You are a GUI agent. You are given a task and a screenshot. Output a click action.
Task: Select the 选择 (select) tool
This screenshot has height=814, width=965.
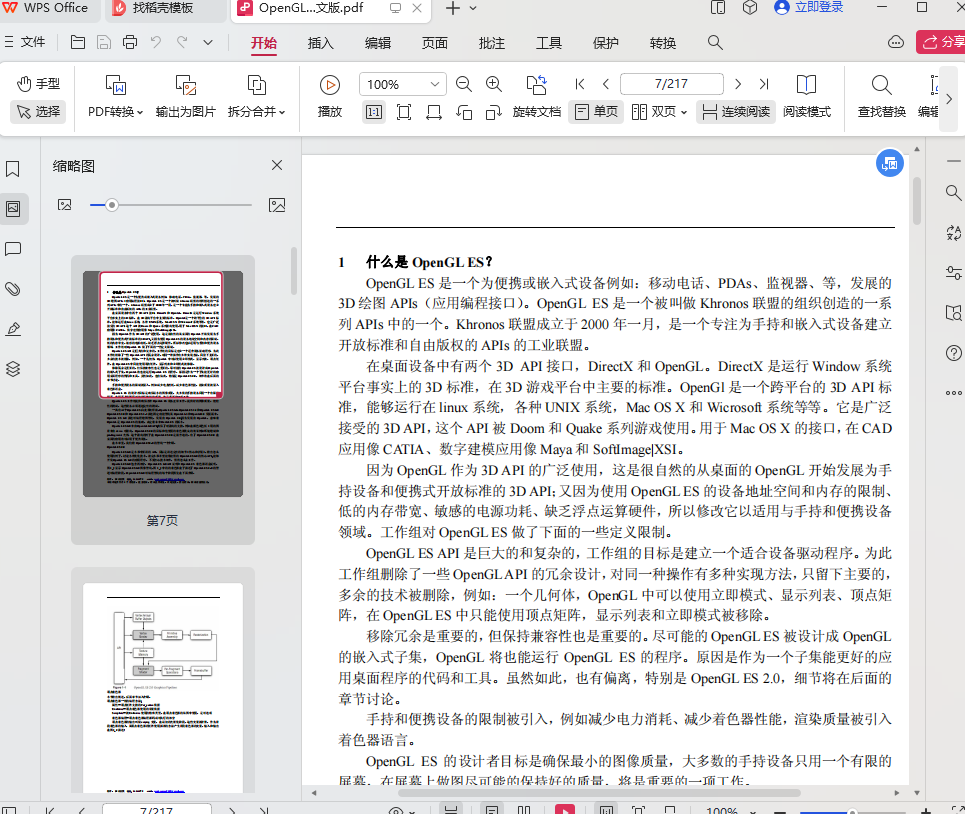tap(37, 112)
